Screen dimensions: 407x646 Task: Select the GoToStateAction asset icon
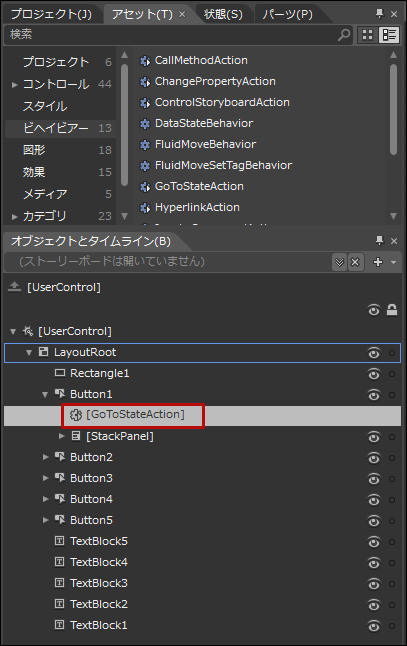pos(145,187)
